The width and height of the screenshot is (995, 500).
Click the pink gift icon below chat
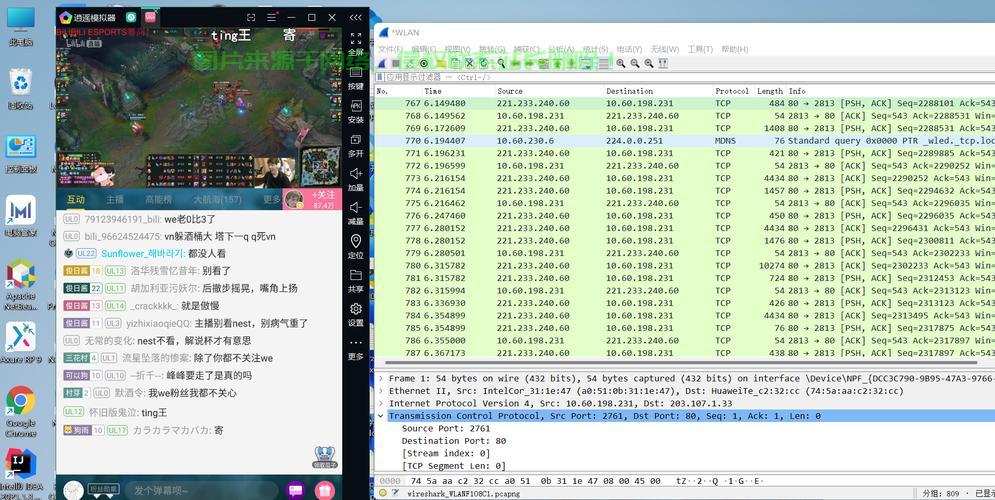click(x=325, y=490)
